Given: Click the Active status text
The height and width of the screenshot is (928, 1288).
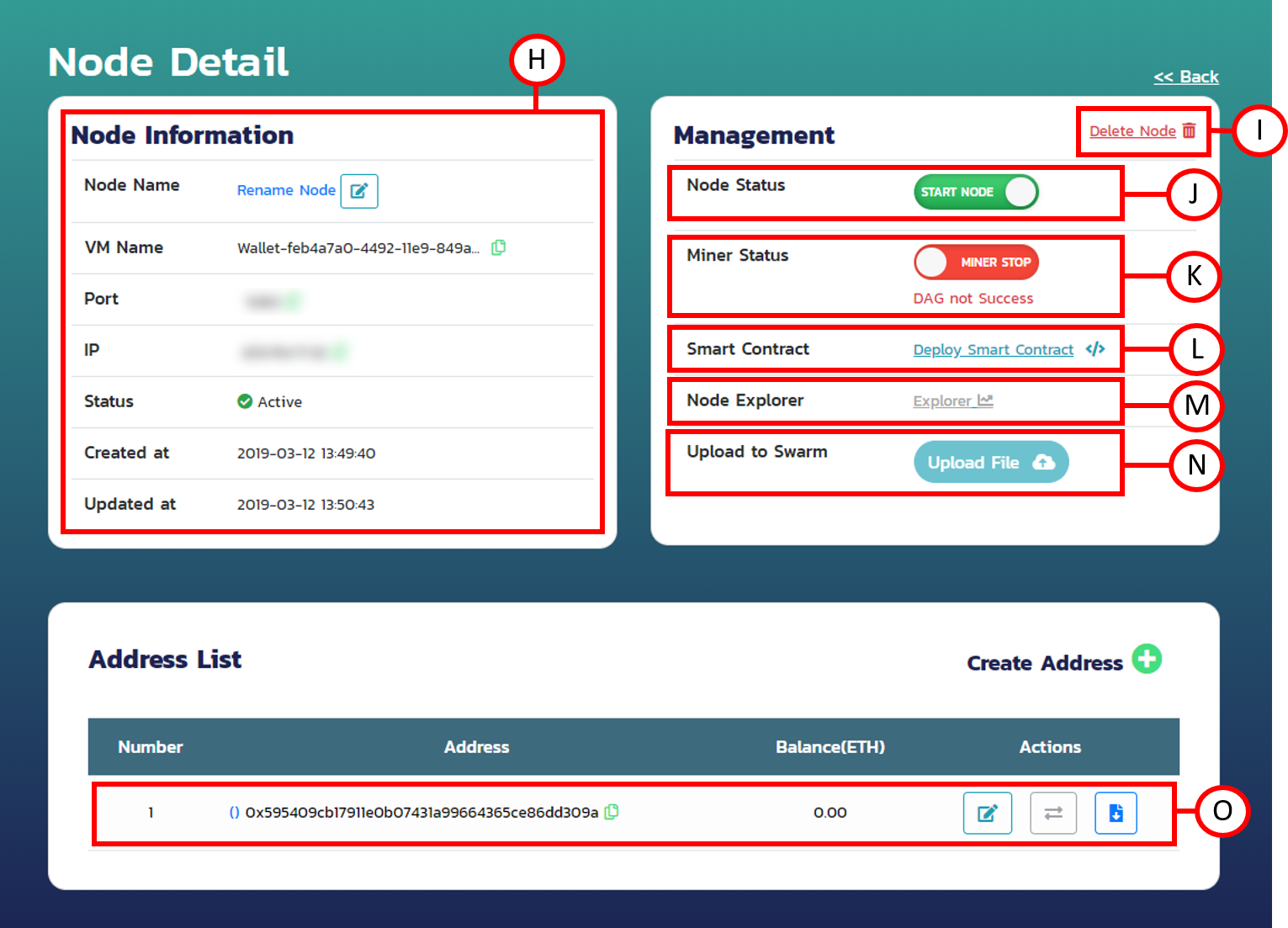Looking at the screenshot, I should (280, 402).
